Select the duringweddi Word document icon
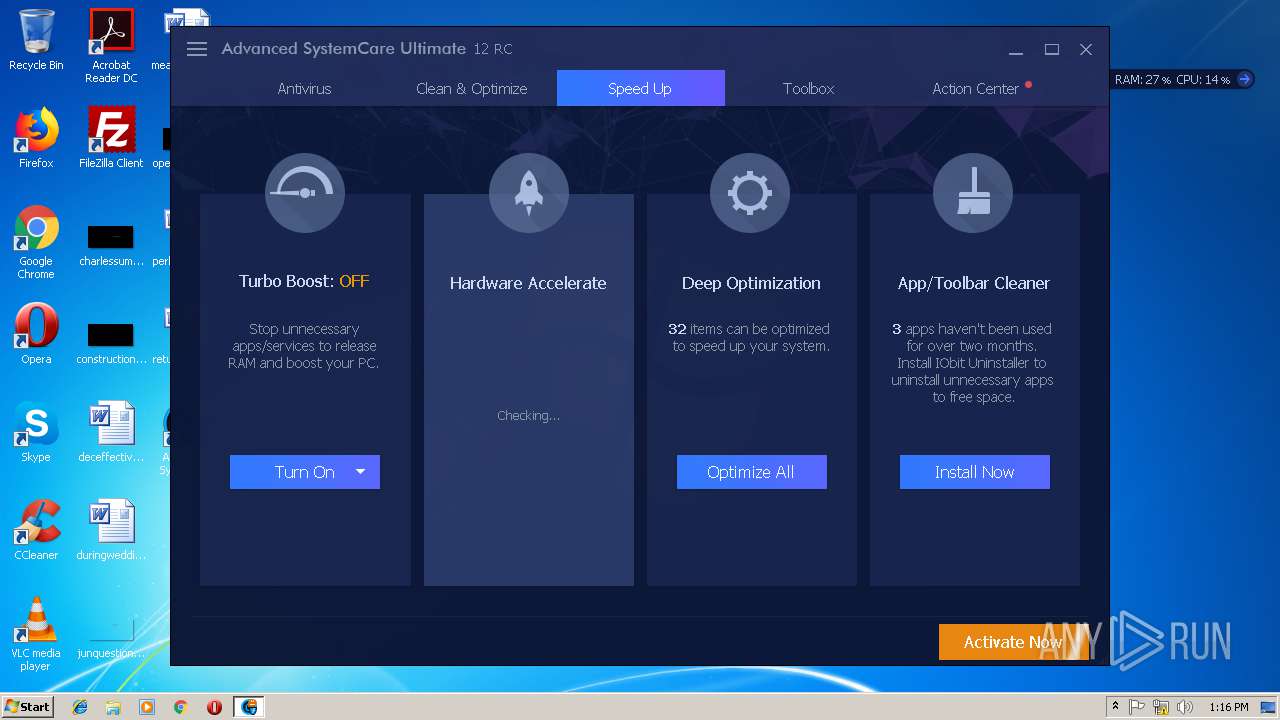Image resolution: width=1280 pixels, height=720 pixels. [x=111, y=530]
